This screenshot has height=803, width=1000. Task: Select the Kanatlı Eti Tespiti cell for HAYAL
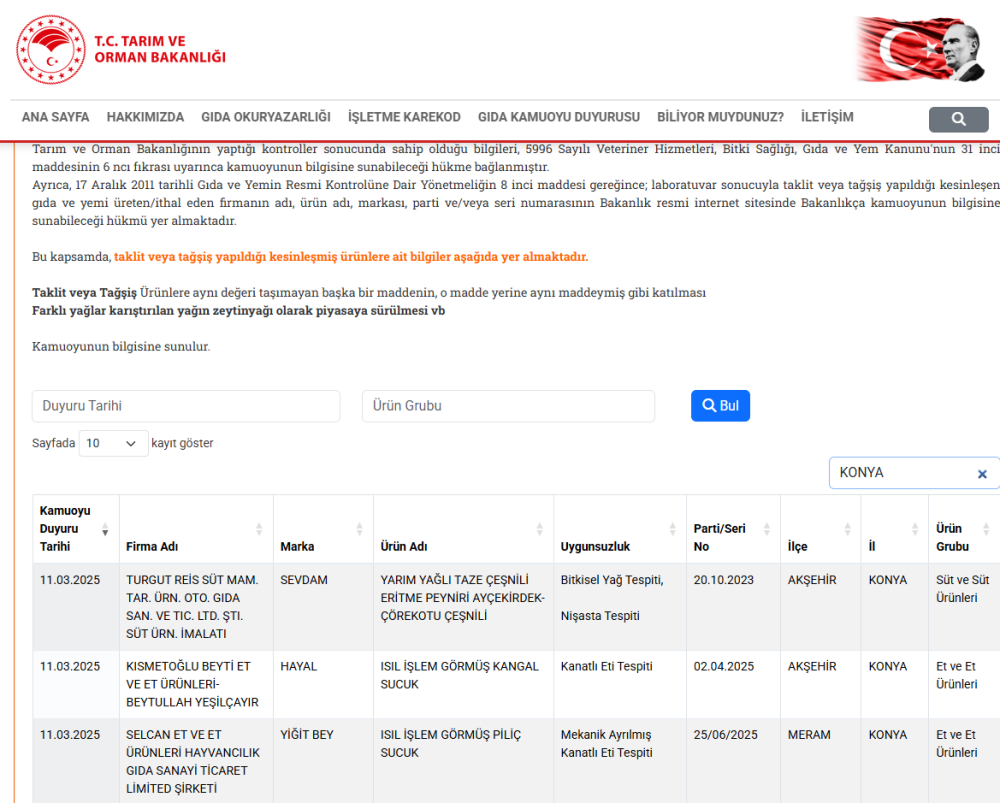tap(620, 684)
